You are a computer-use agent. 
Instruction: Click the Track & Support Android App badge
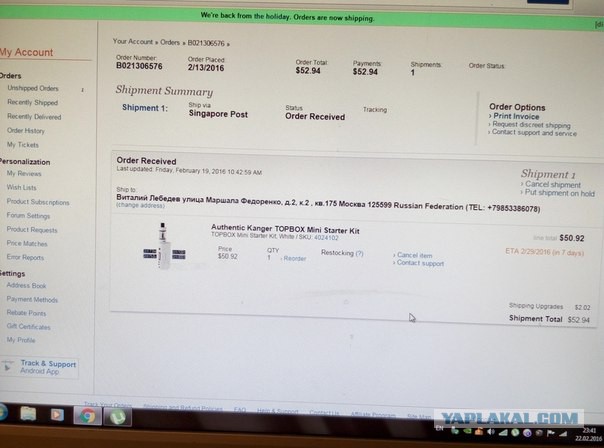coord(40,367)
